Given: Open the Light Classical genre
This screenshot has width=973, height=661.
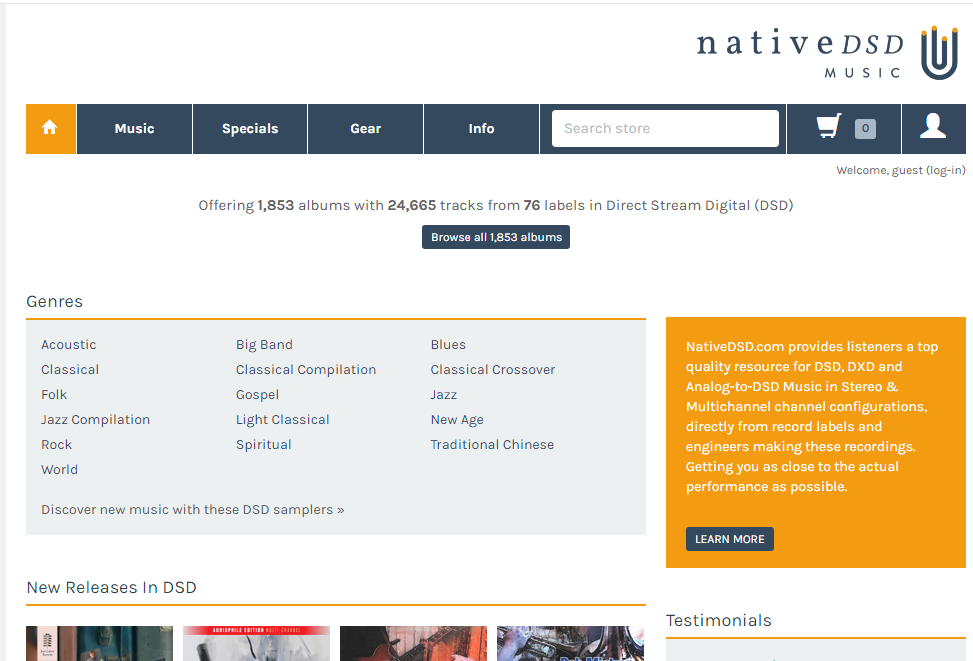Looking at the screenshot, I should [282, 420].
